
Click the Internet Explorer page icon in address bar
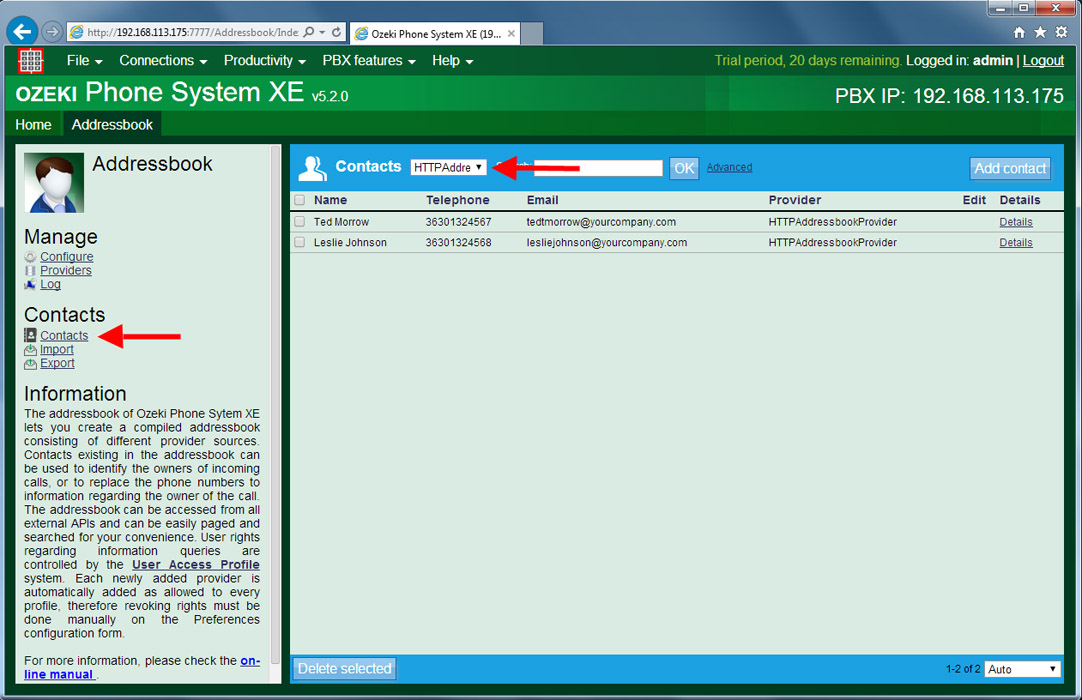click(x=77, y=32)
